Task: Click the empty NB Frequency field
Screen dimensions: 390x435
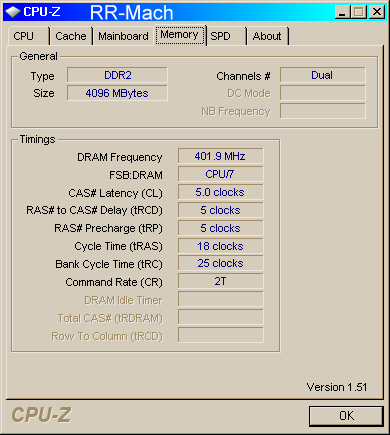Action: (x=323, y=111)
